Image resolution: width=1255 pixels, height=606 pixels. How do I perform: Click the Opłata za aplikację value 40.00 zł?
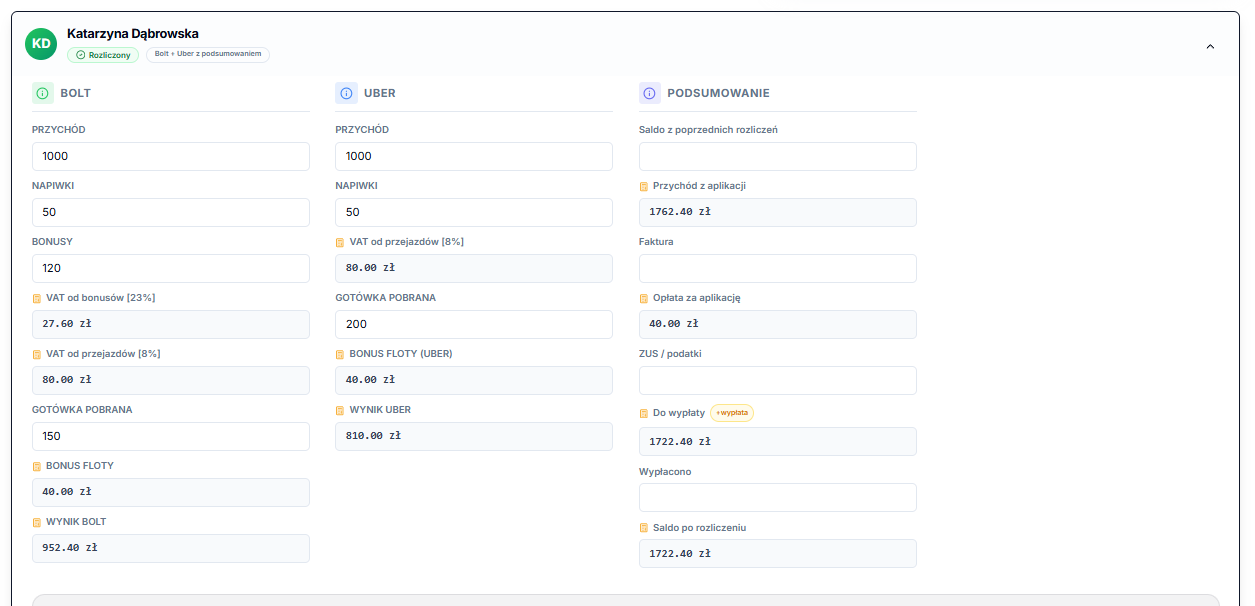click(x=778, y=324)
